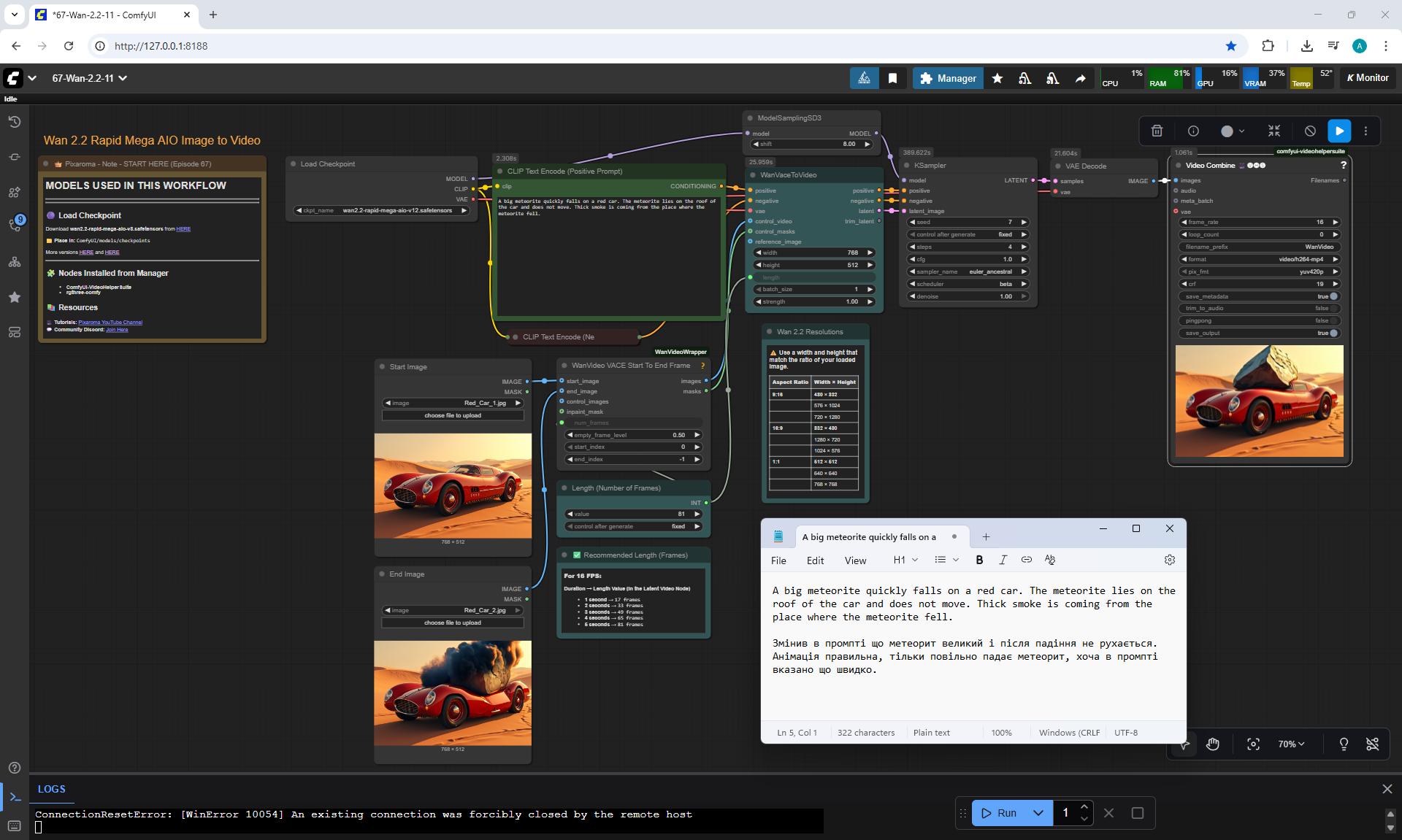Click the fit view icon
The image size is (1402, 840).
[x=1253, y=744]
